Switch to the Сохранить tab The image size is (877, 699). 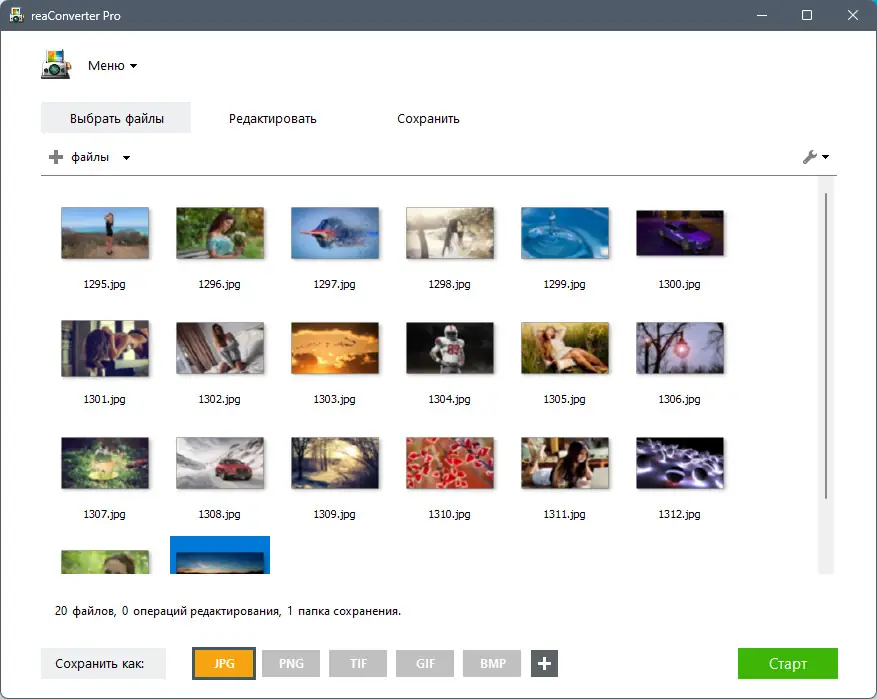427,117
